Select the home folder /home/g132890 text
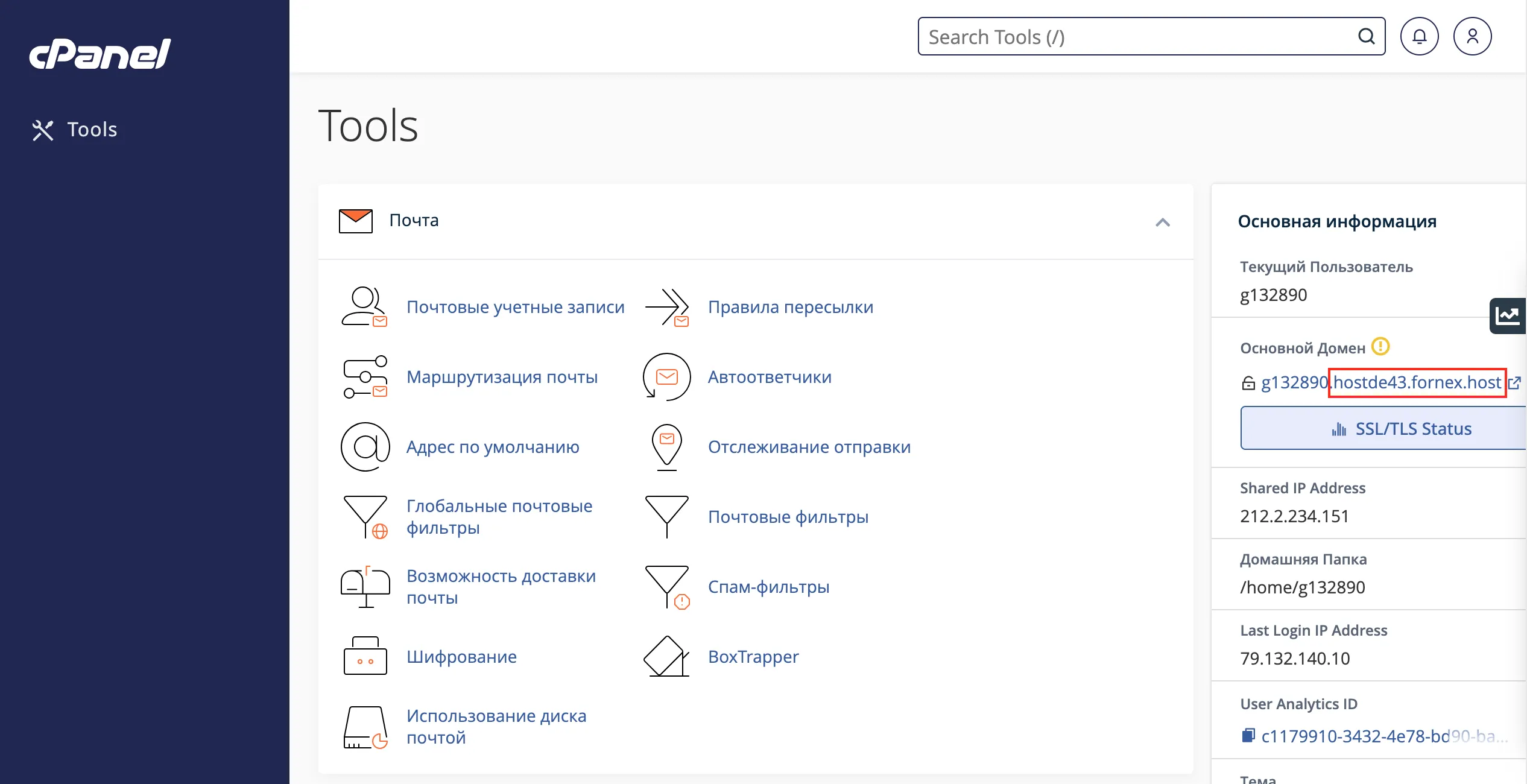This screenshot has width=1527, height=784. pos(1303,587)
